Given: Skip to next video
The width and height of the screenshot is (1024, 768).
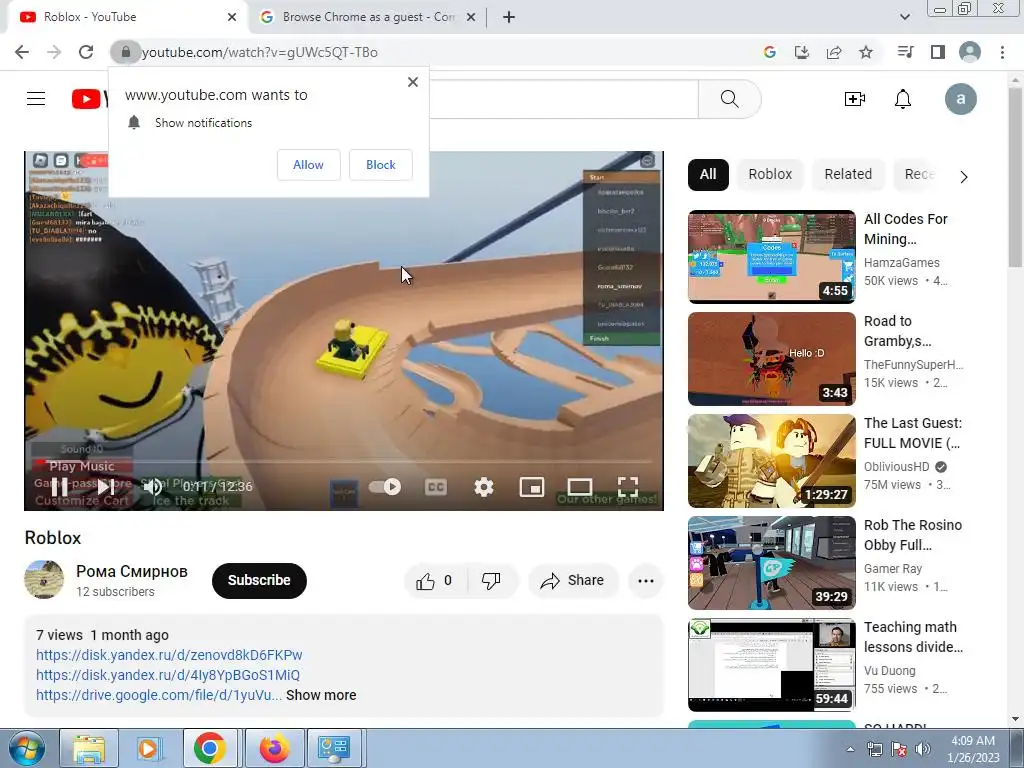Looking at the screenshot, I should [106, 487].
